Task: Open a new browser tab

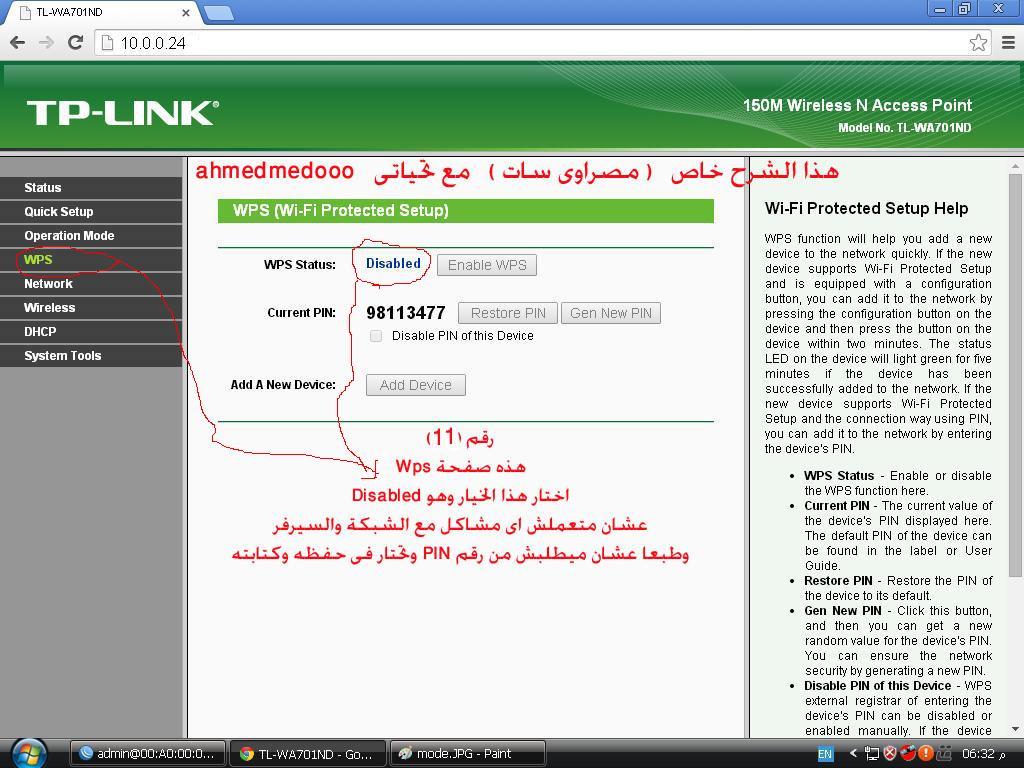Action: click(x=219, y=12)
